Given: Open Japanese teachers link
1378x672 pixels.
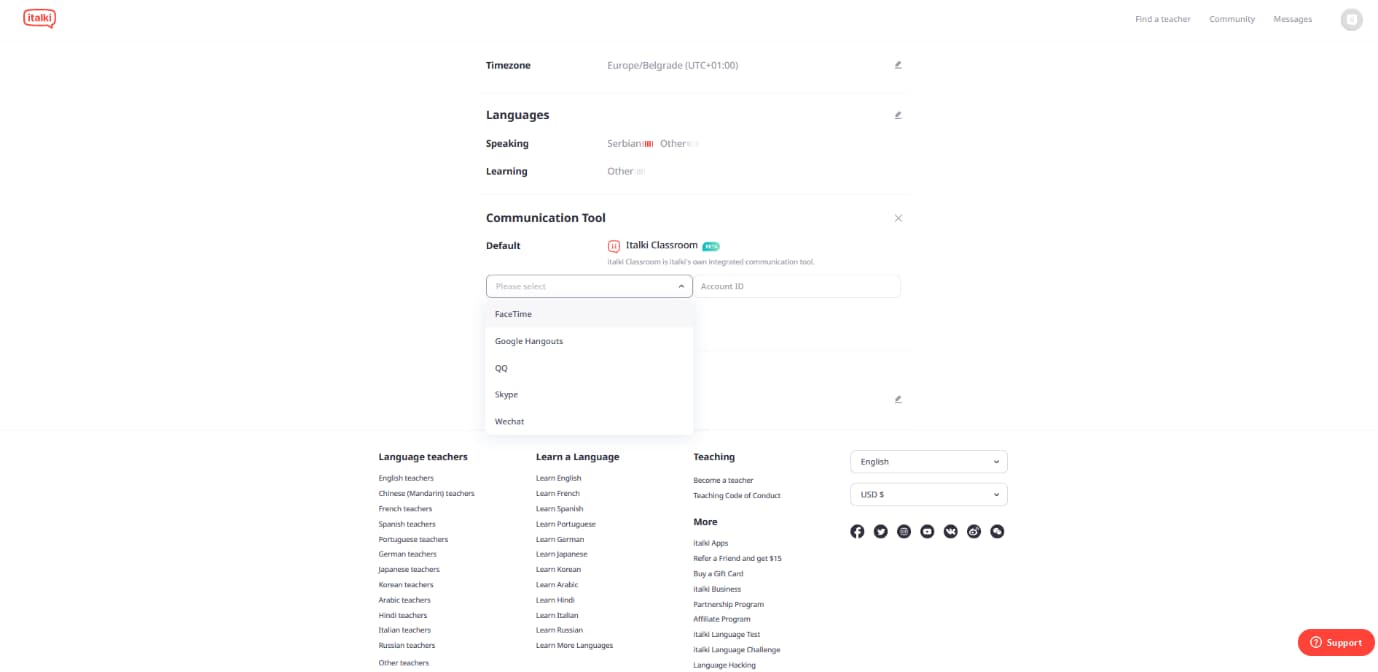Looking at the screenshot, I should pyautogui.click(x=409, y=569).
